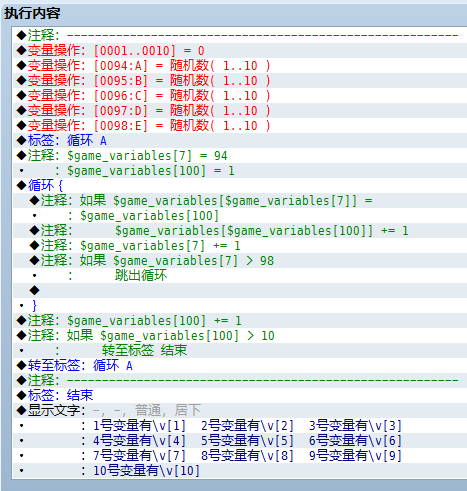Image resolution: width=467 pixels, height=491 pixels.
Task: Click the 执行内容 panel heading
Action: pos(32,13)
